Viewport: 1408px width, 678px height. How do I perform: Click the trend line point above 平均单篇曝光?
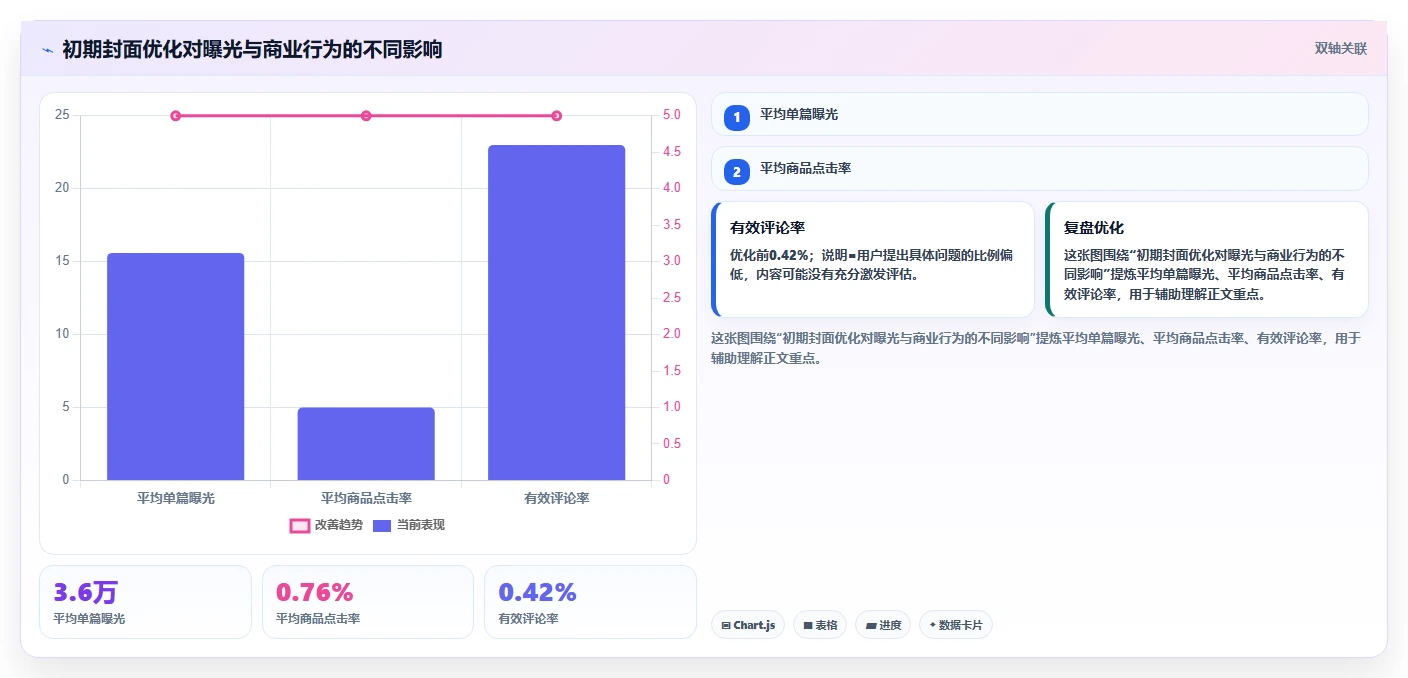click(176, 116)
